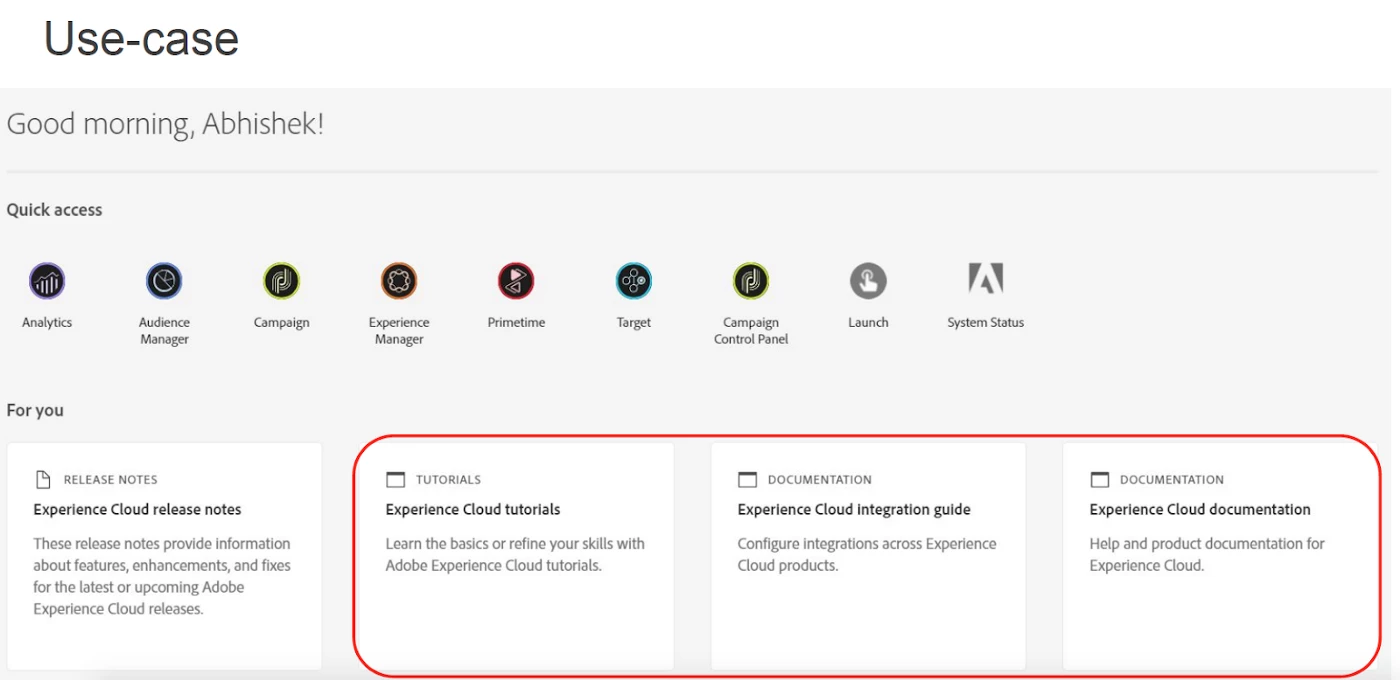Click the Primetime label text
This screenshot has width=1400, height=680.
click(x=516, y=323)
